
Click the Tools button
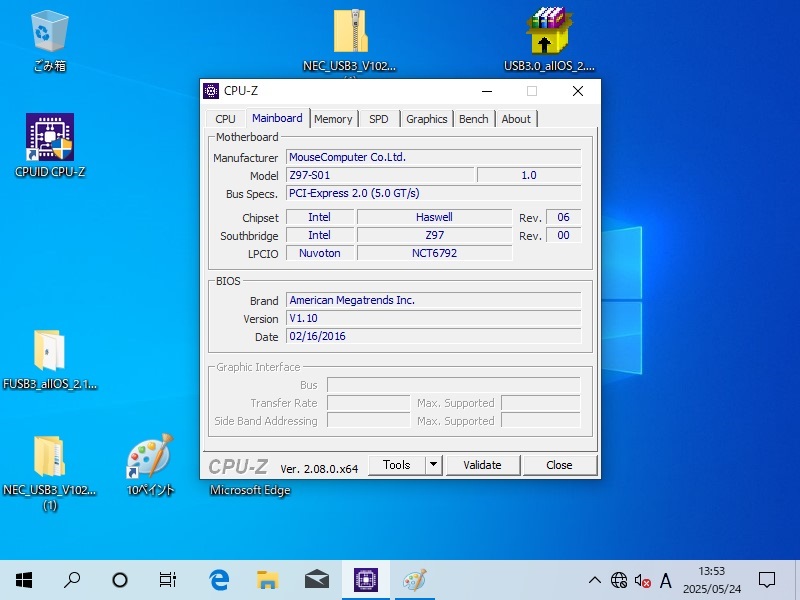pyautogui.click(x=396, y=465)
